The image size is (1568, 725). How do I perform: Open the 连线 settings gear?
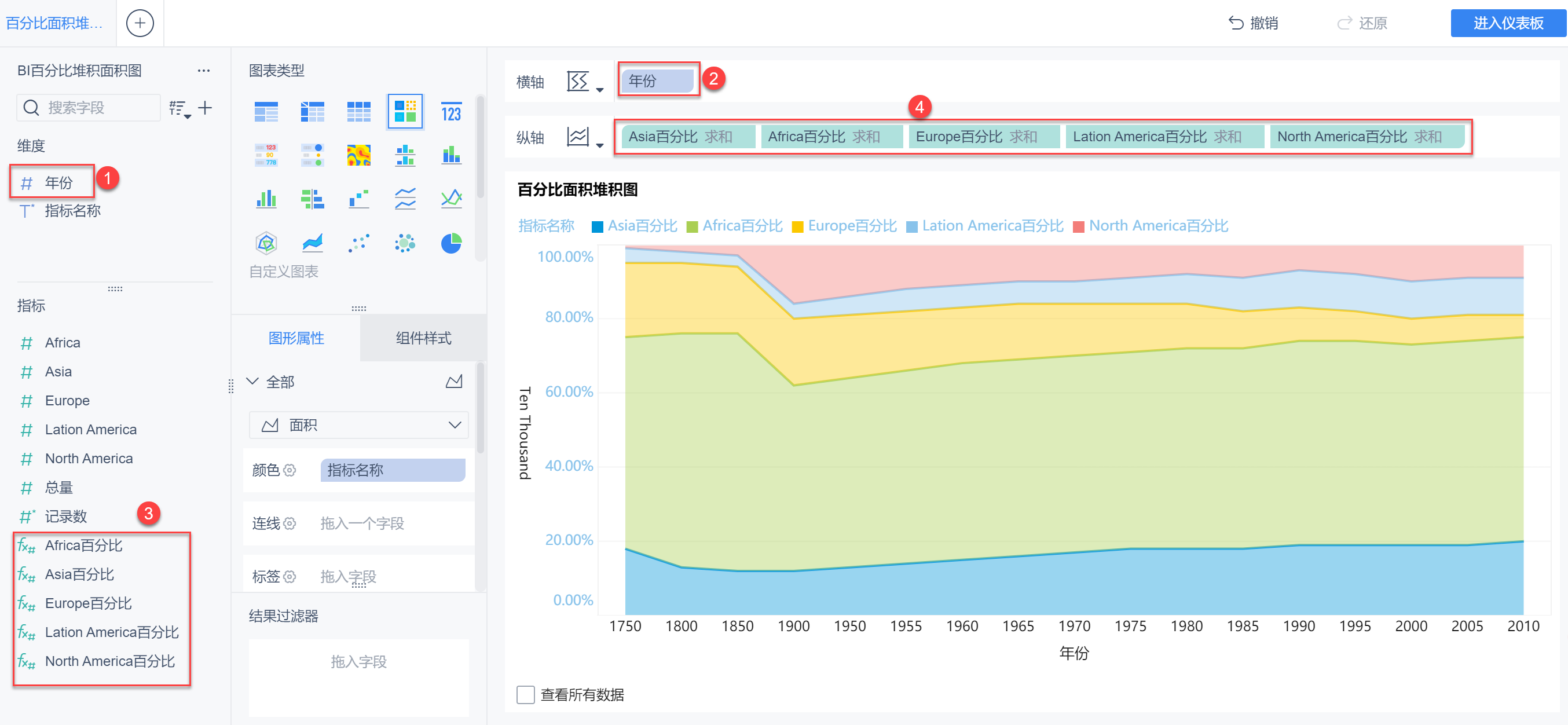click(290, 523)
